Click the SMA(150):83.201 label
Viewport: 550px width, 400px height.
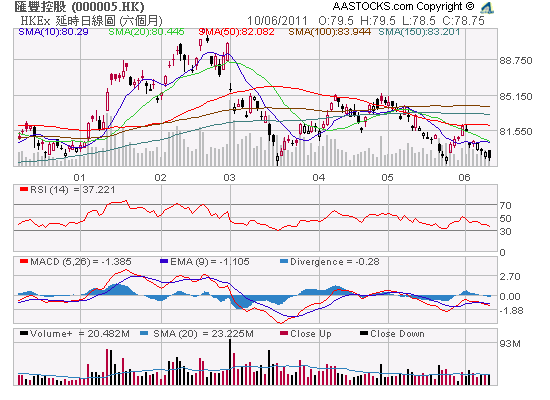pyautogui.click(x=419, y=32)
